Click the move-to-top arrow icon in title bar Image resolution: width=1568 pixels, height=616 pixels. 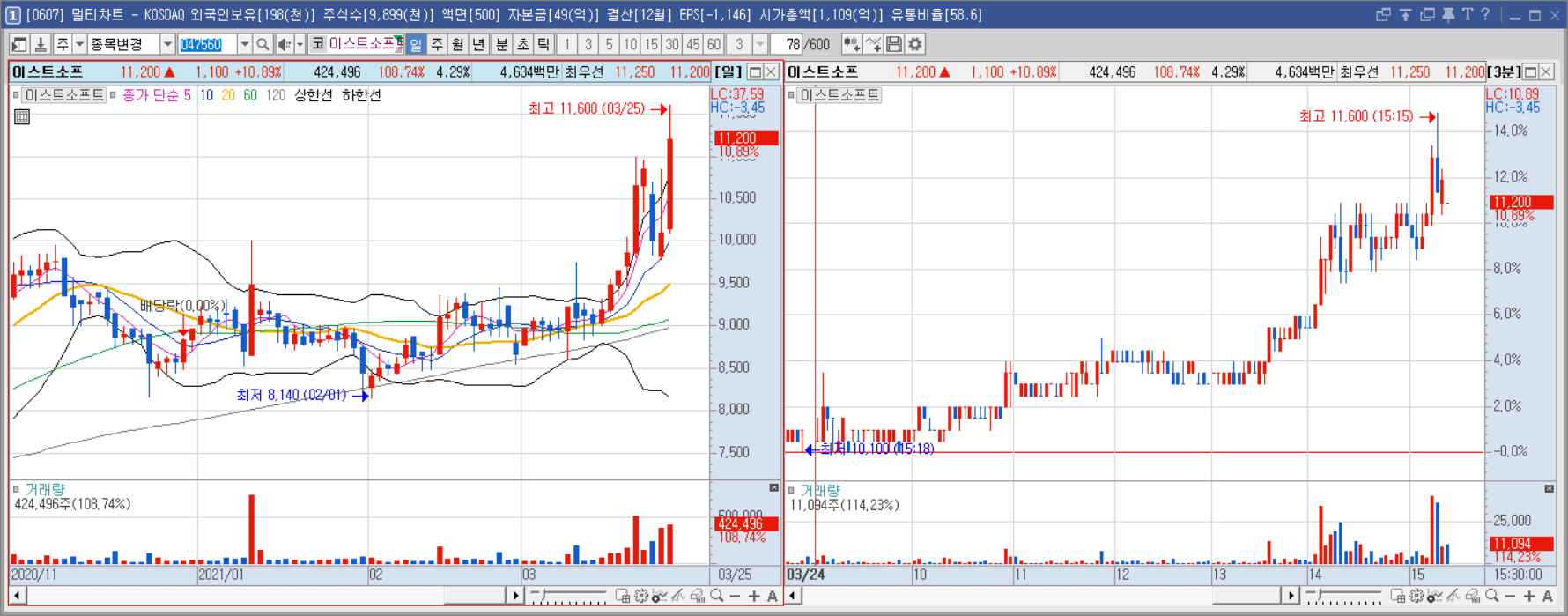(1405, 14)
